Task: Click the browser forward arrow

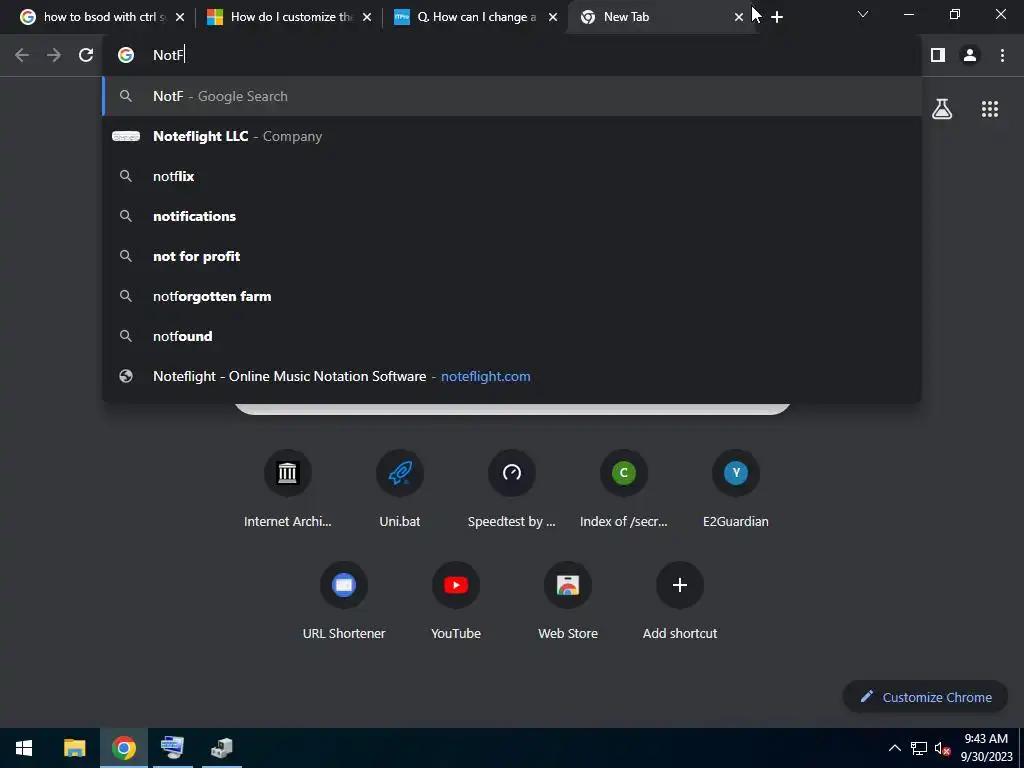Action: [x=54, y=56]
